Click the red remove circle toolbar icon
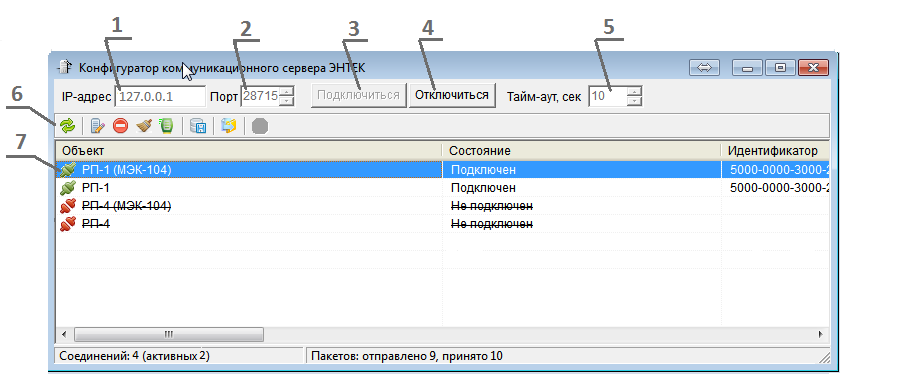 click(x=121, y=126)
